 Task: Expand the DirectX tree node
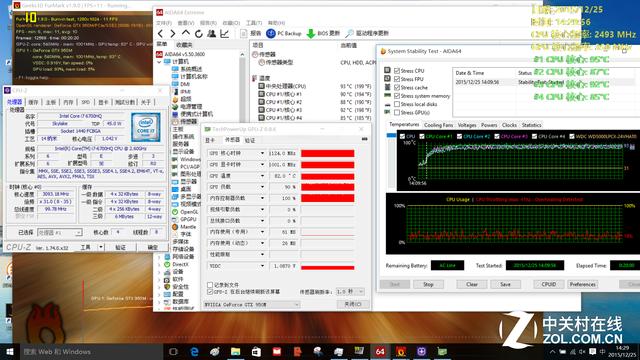click(x=159, y=264)
